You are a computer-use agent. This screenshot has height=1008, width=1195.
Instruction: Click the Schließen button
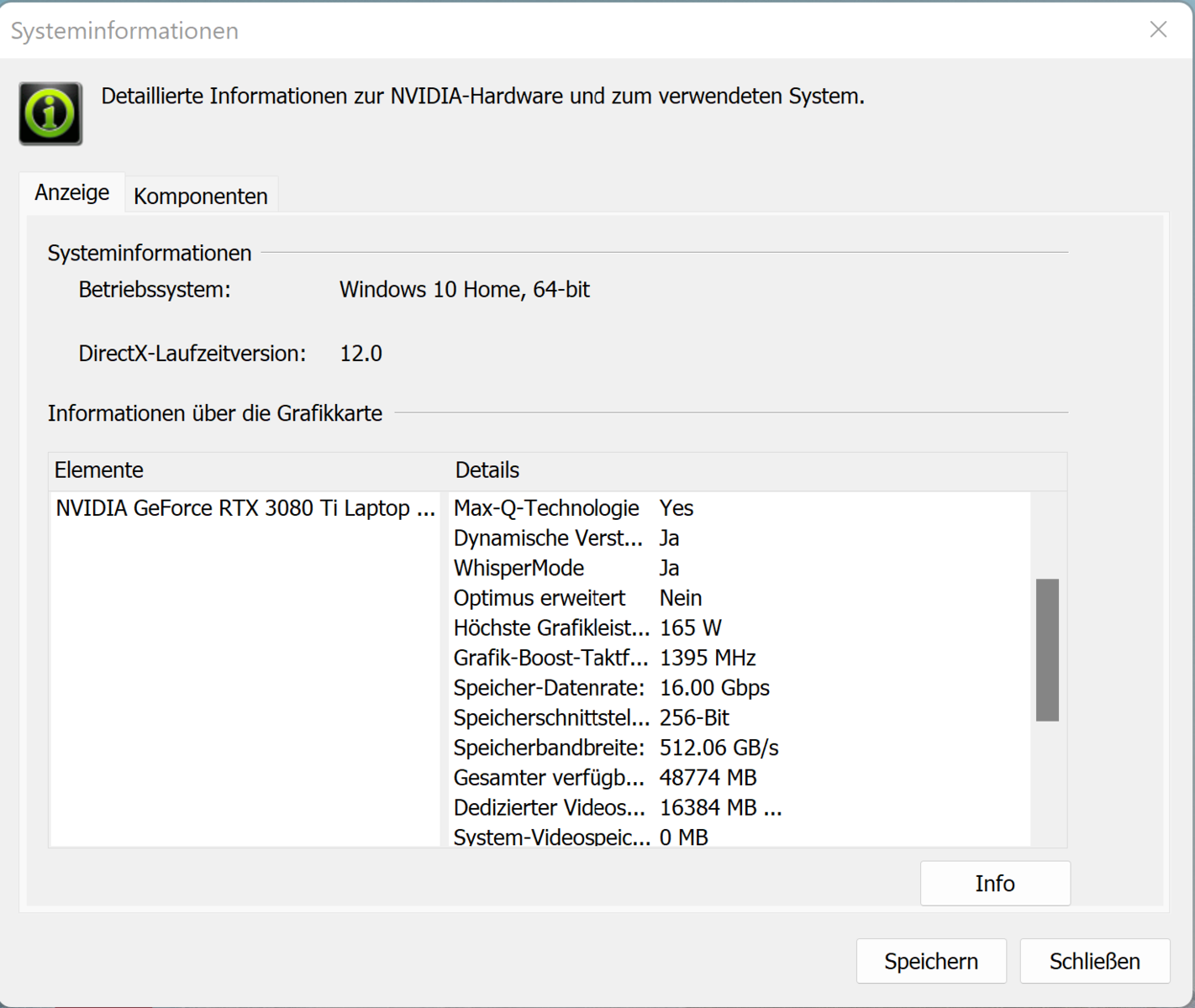click(x=1094, y=961)
